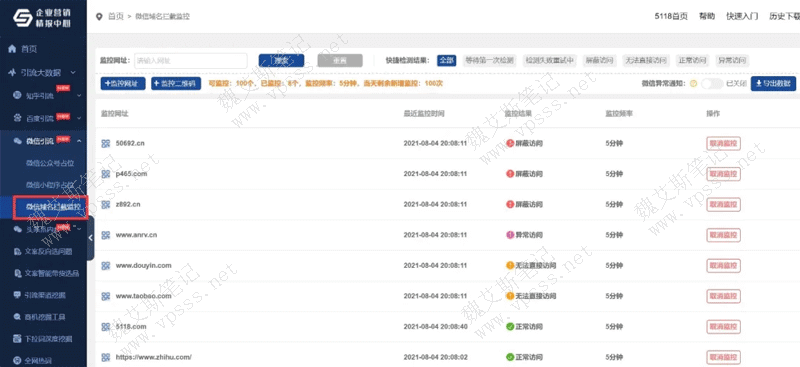Click the +监控网址 button
Screen dimensions: 800x367
click(x=123, y=84)
